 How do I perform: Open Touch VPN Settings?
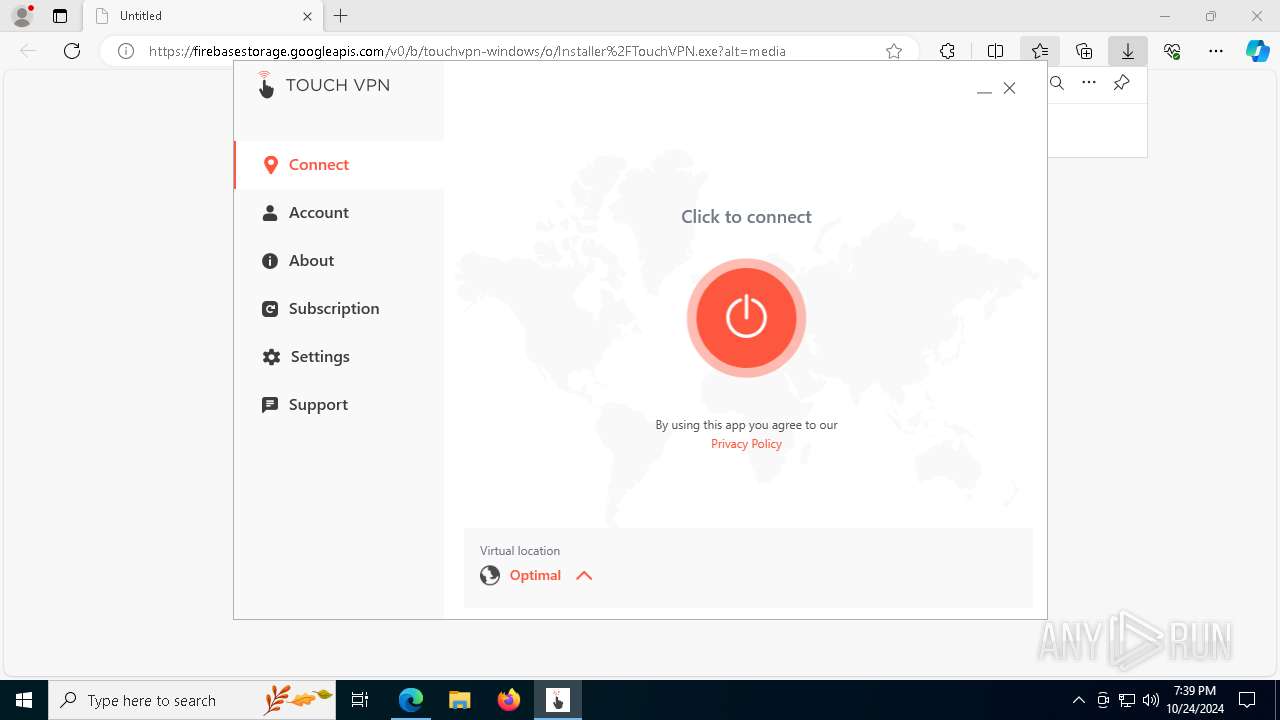point(339,357)
